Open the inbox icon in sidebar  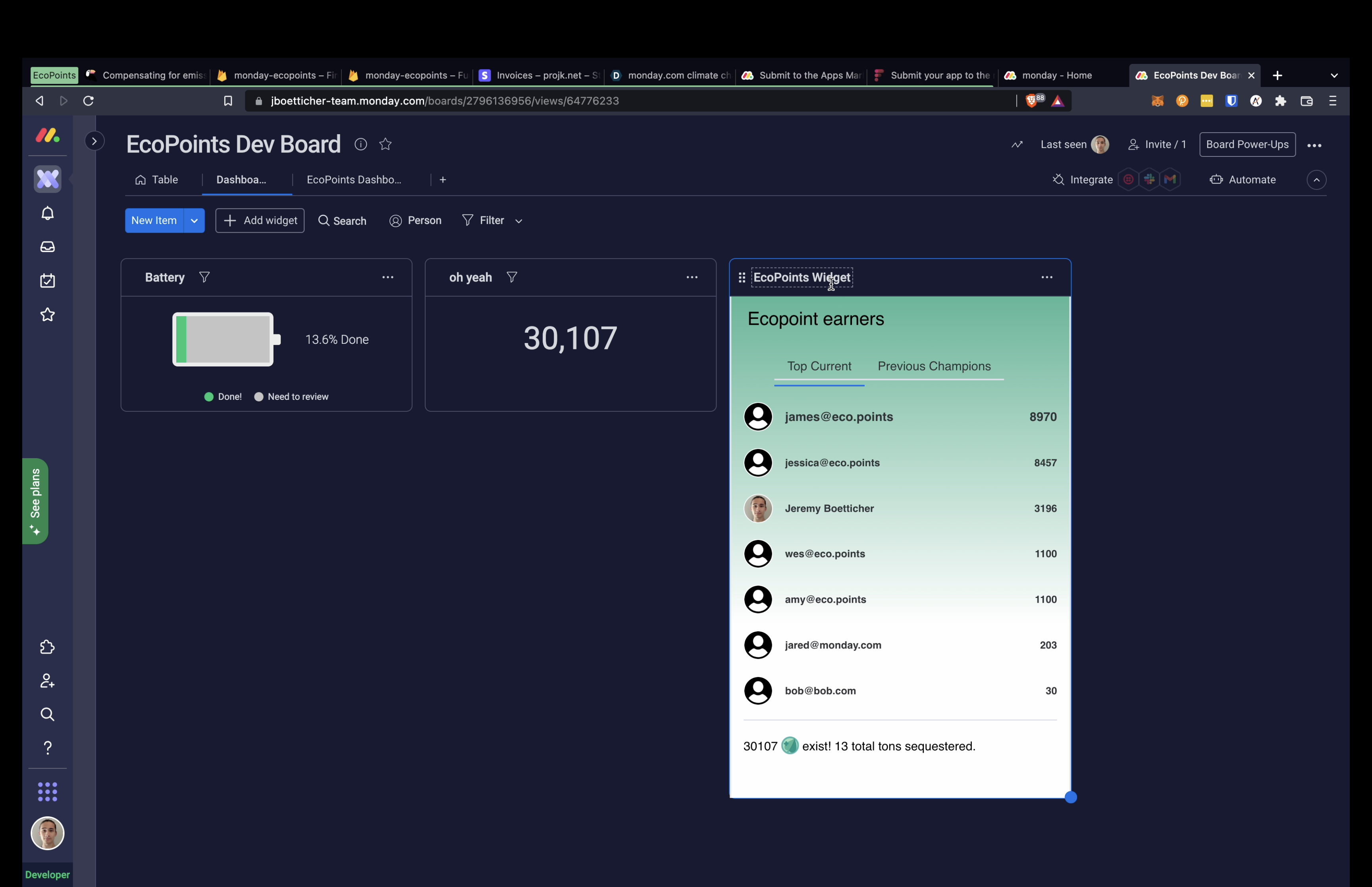click(47, 247)
